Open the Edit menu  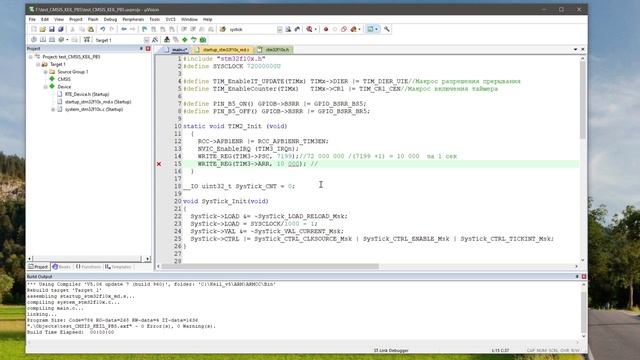coord(45,19)
